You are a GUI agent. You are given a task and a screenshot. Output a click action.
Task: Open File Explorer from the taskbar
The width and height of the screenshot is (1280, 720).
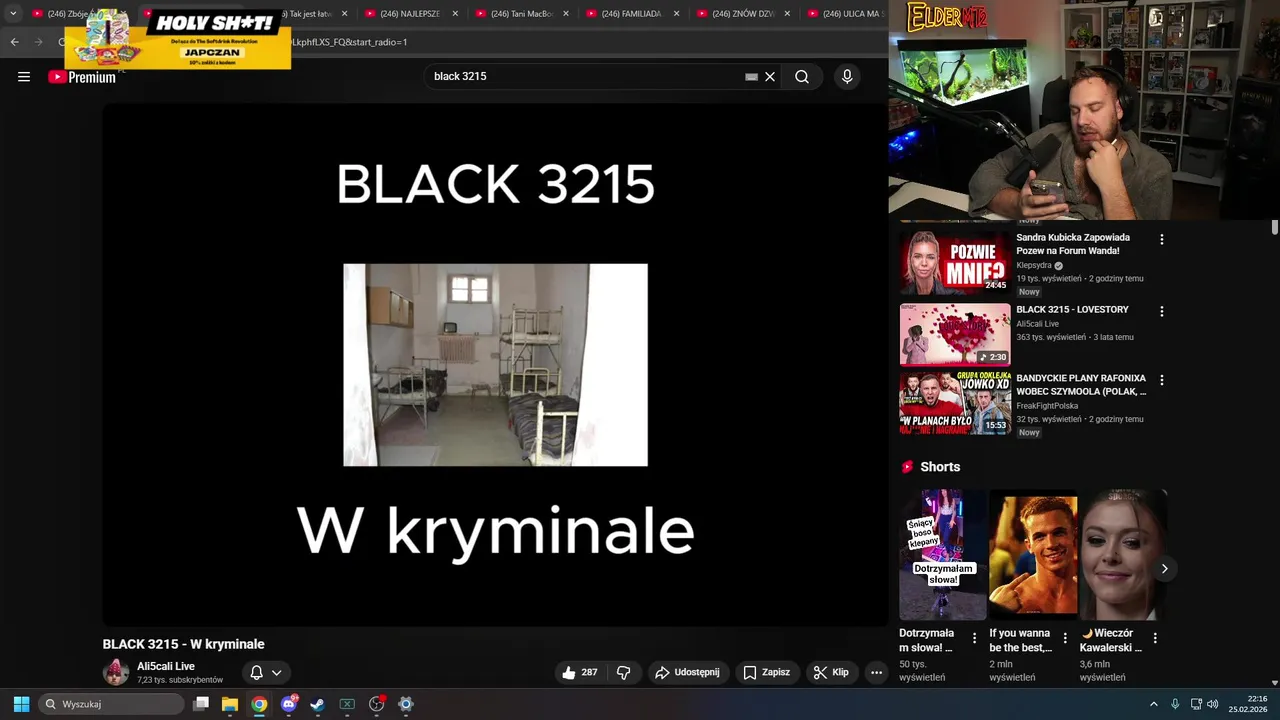click(x=230, y=704)
